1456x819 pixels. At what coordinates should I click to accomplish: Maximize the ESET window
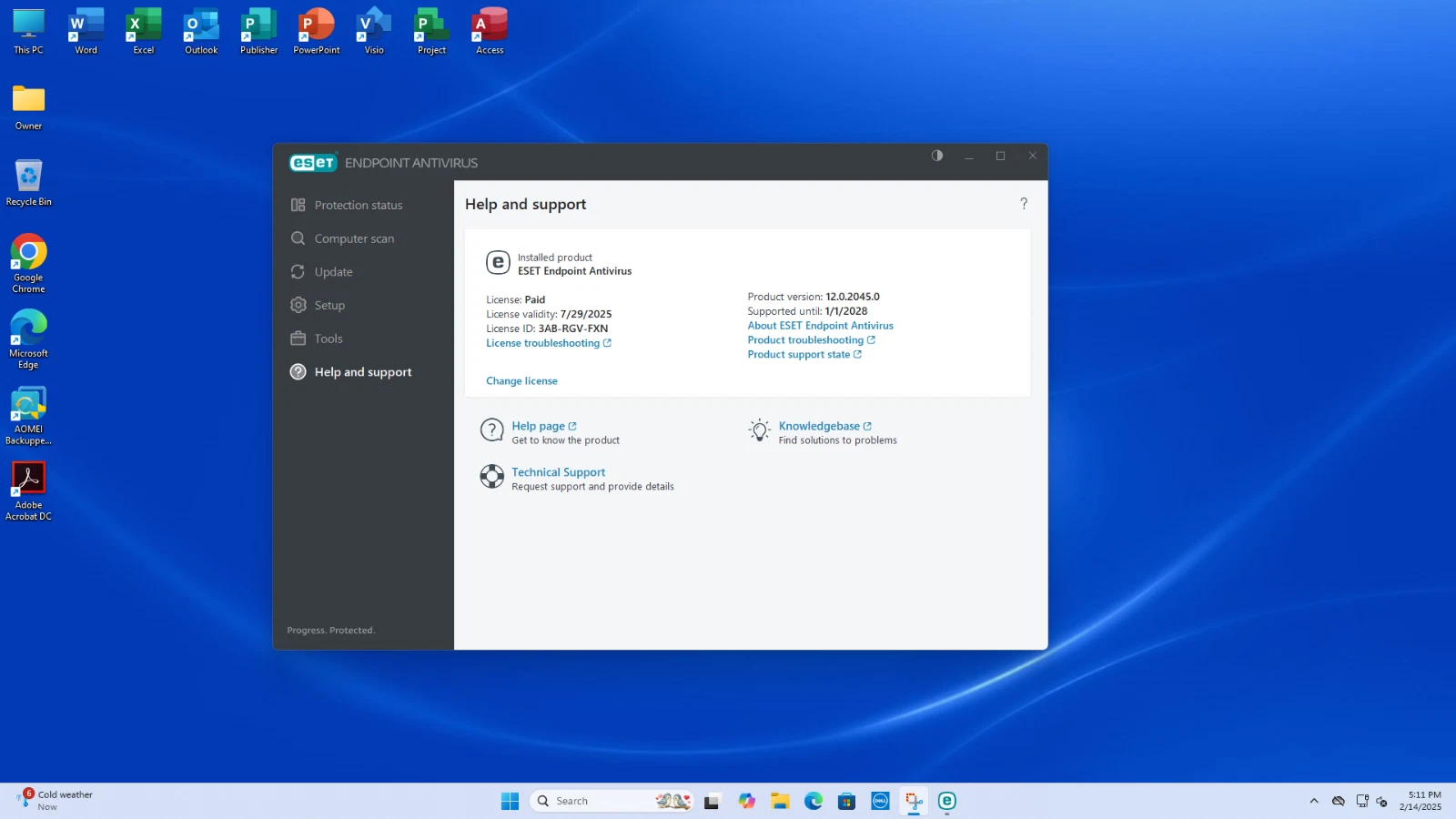pyautogui.click(x=1000, y=156)
